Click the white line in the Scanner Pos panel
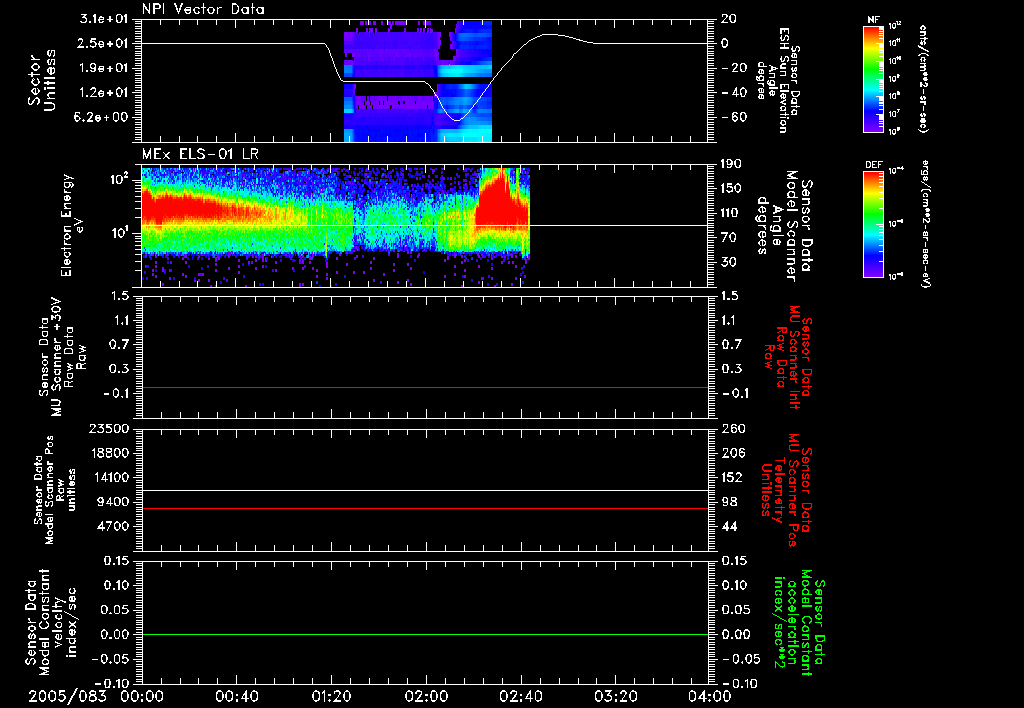The image size is (1024, 708). tap(425, 490)
